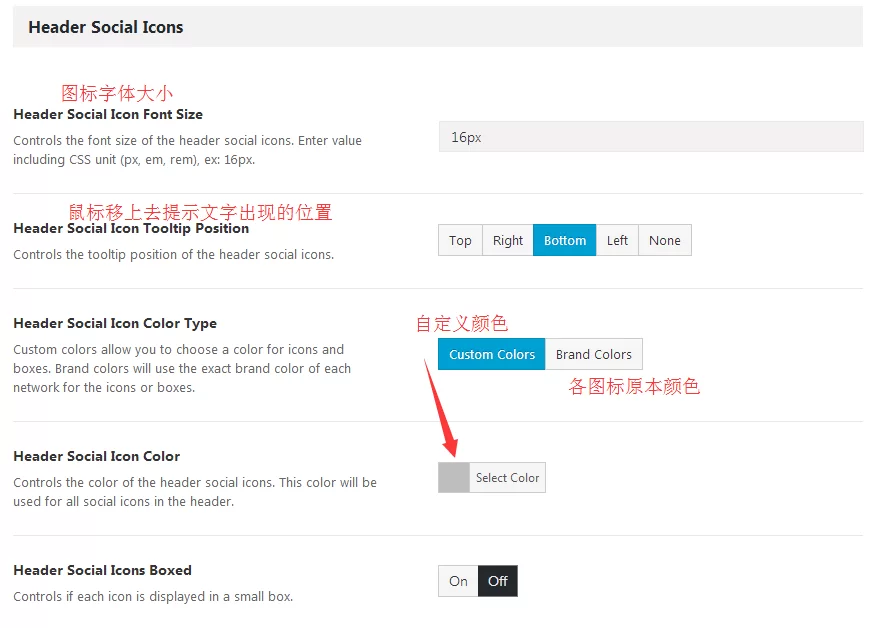Select the Bottom tooltip position
Screen dimensions: 876x628
click(x=565, y=240)
